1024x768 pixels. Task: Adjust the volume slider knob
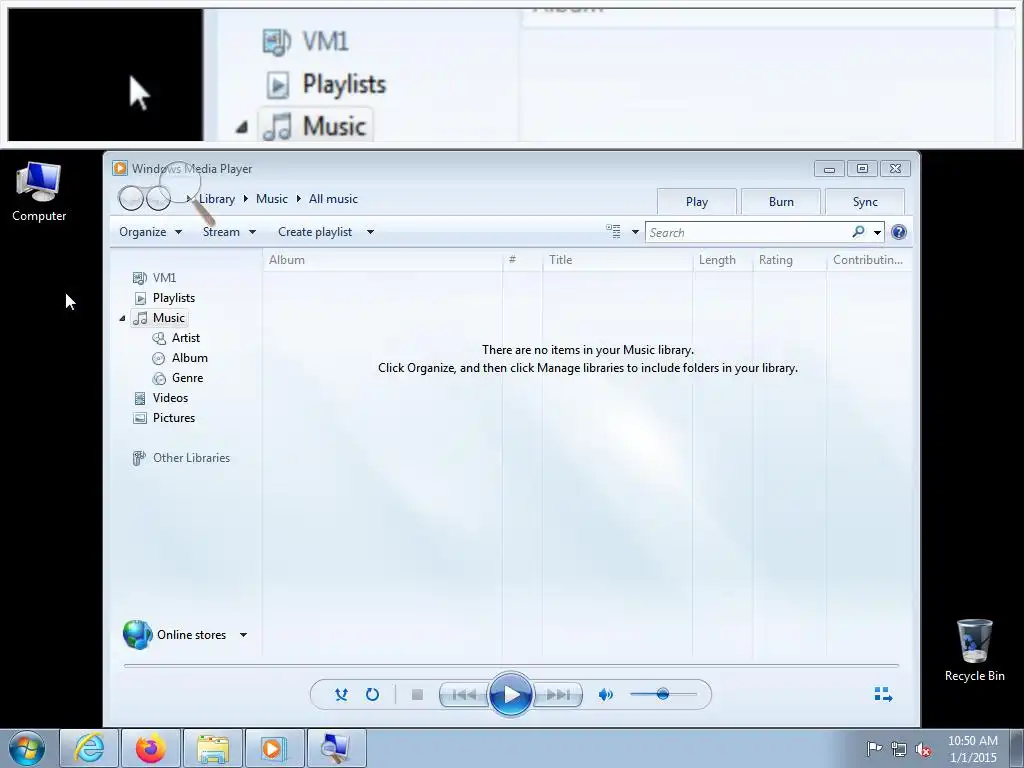click(x=663, y=694)
